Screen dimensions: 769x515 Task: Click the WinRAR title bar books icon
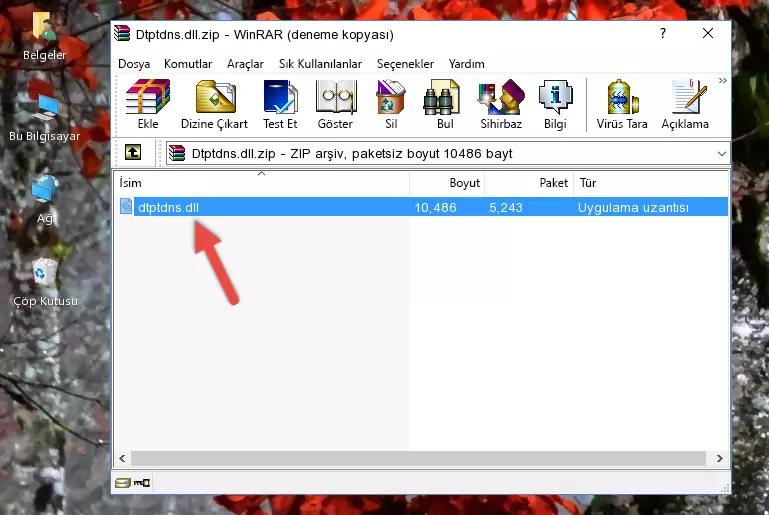[122, 33]
